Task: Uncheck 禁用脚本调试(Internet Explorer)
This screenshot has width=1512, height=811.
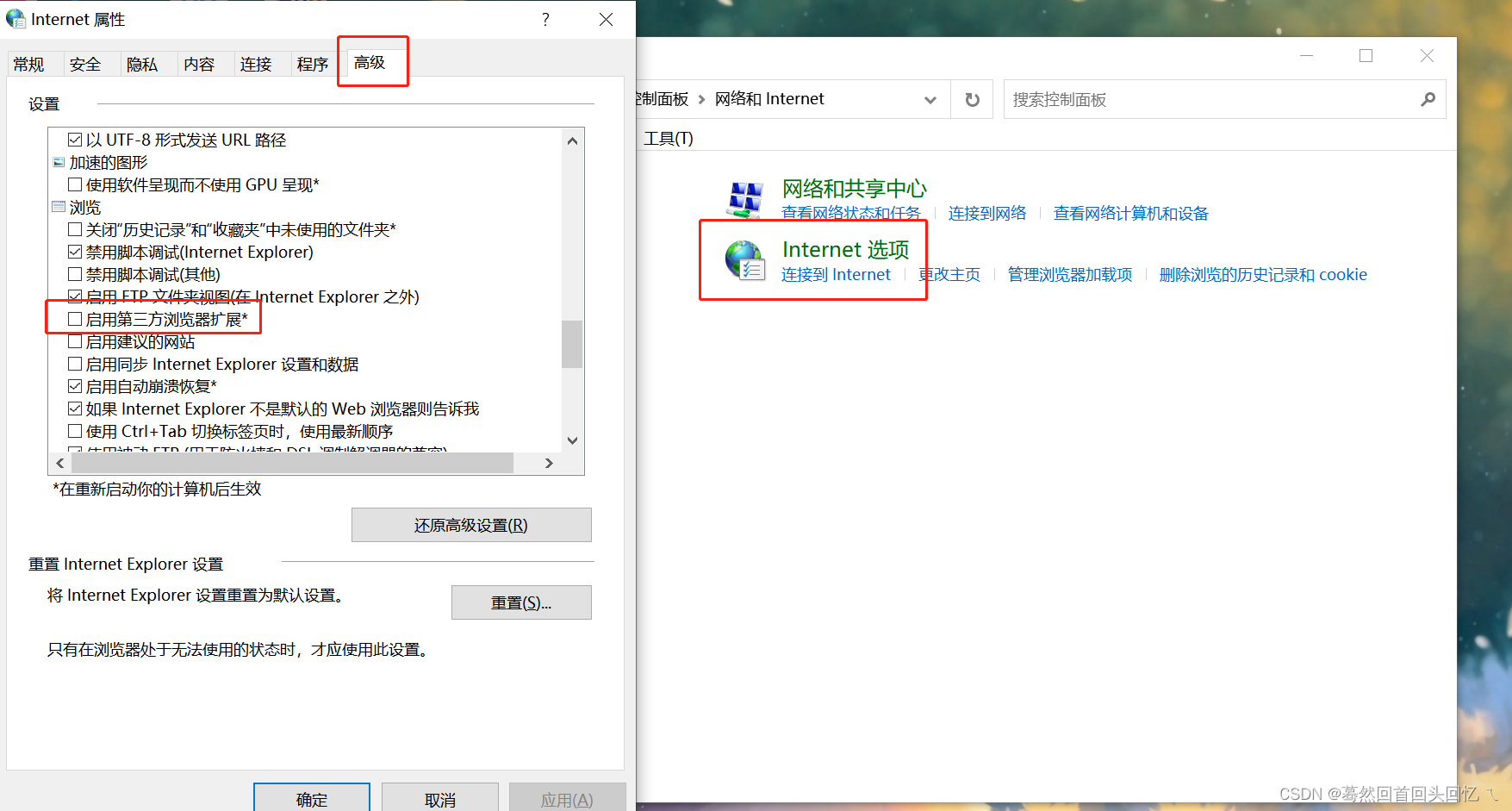Action: point(75,252)
